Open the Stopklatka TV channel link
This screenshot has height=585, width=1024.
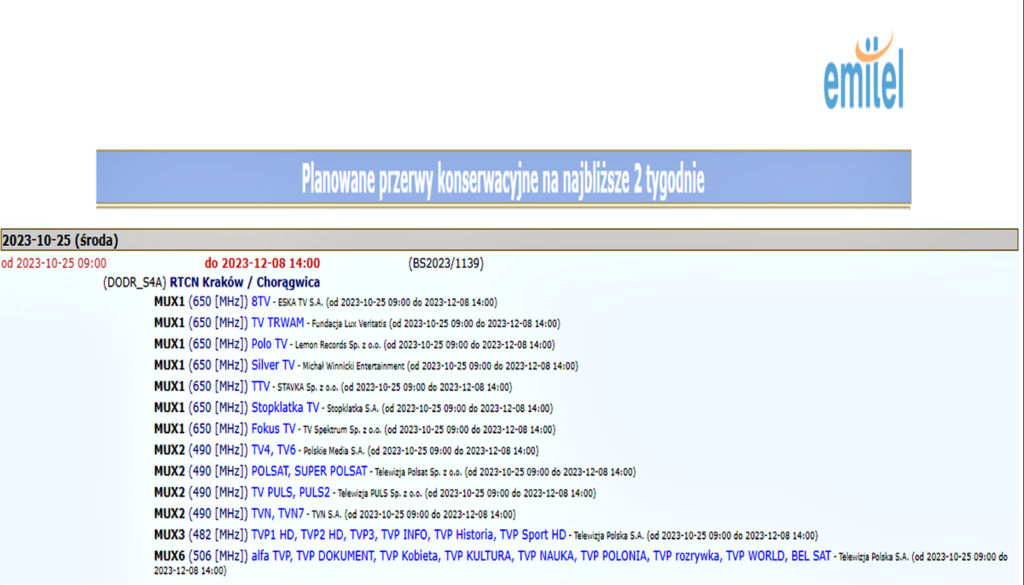(x=285, y=407)
